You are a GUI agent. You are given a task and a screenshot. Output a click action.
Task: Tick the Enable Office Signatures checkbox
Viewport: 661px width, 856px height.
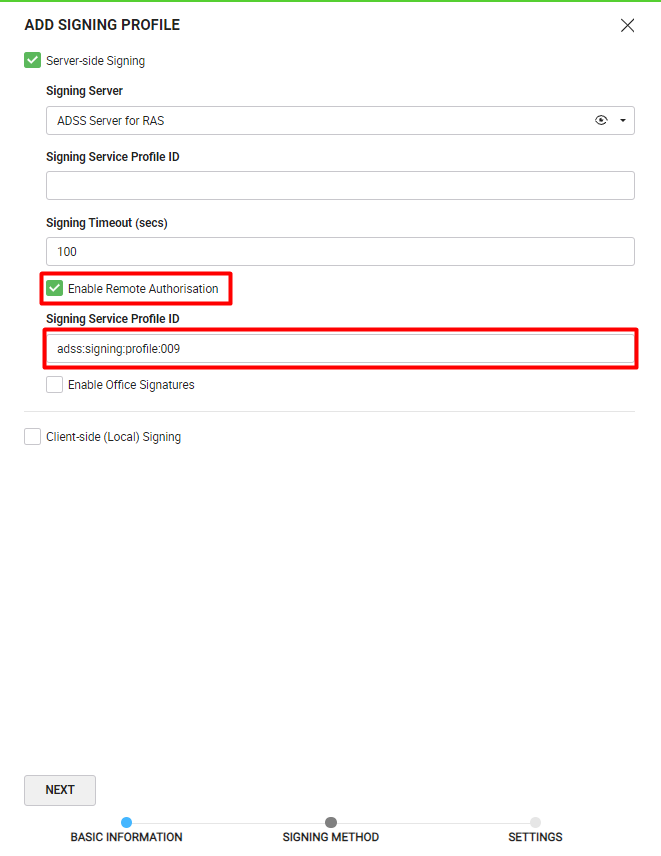tap(55, 385)
